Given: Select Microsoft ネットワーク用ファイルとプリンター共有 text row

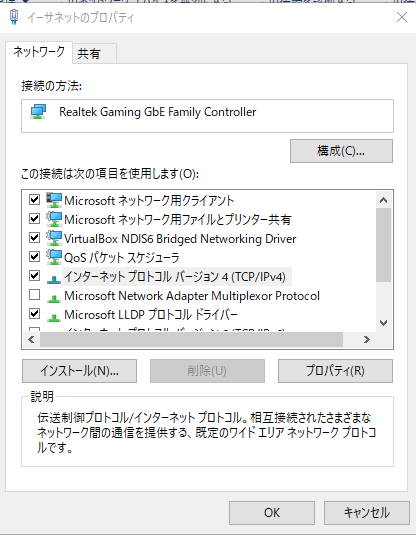Looking at the screenshot, I should pos(177,220).
